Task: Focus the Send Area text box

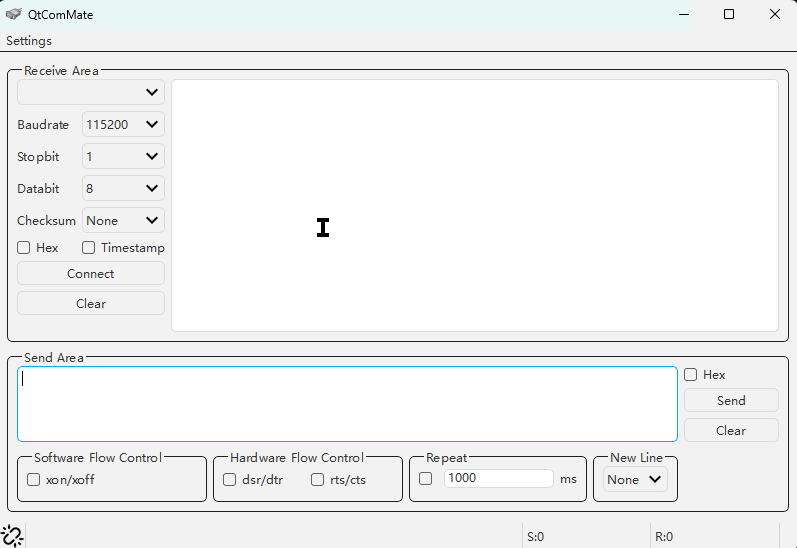Action: (348, 404)
